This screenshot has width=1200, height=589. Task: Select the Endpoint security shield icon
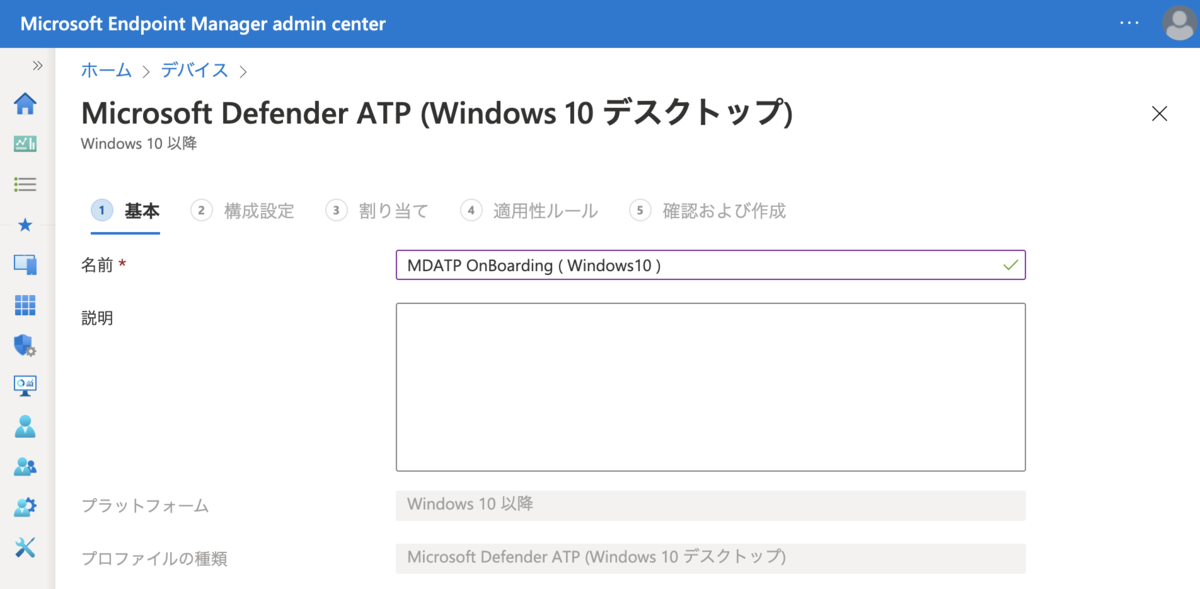click(25, 345)
